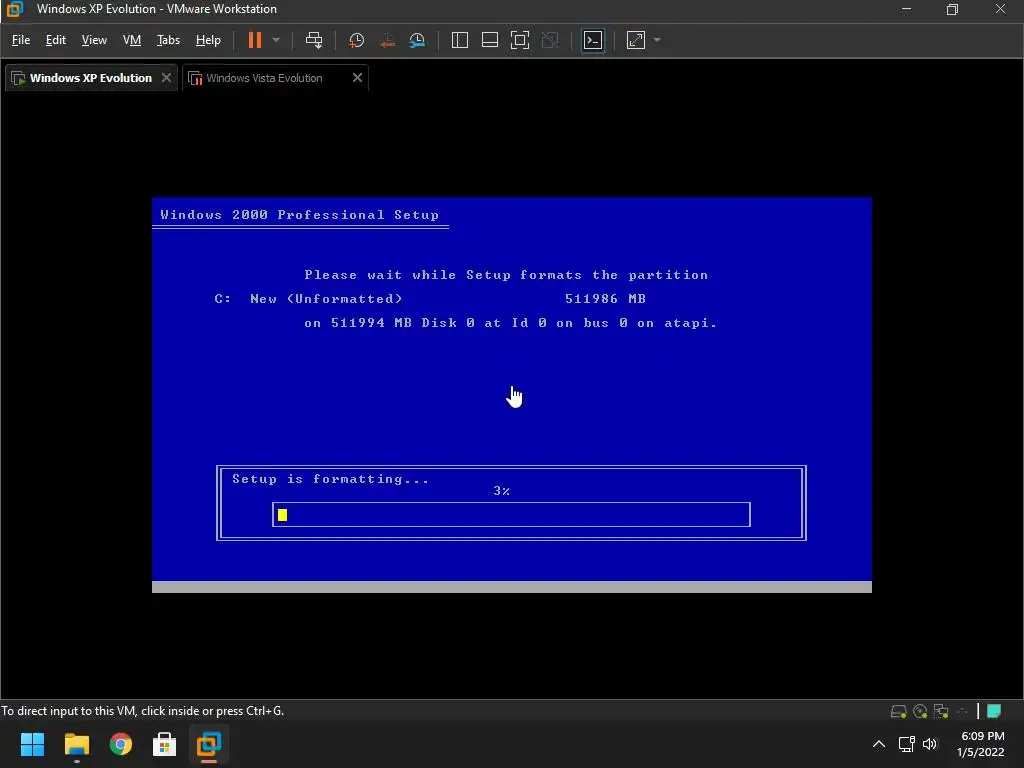This screenshot has width=1024, height=768.
Task: Click the formatting progress bar
Action: 511,515
